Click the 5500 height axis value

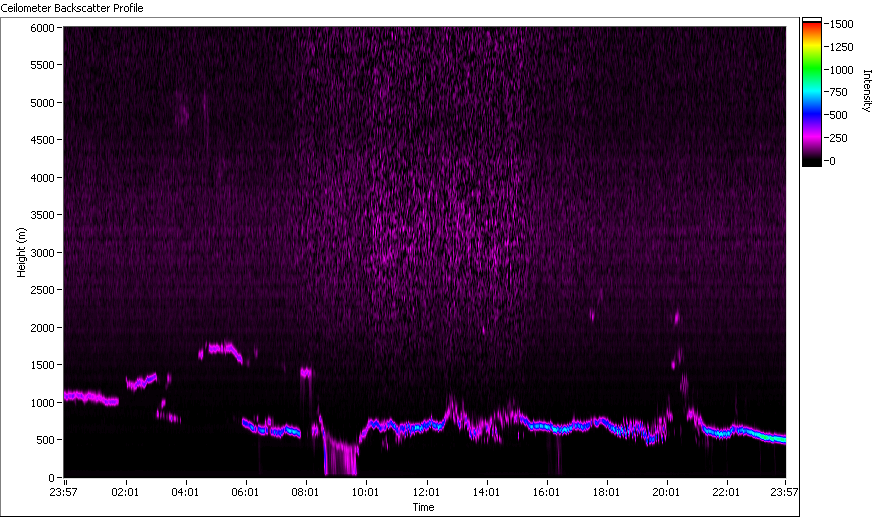(42, 65)
